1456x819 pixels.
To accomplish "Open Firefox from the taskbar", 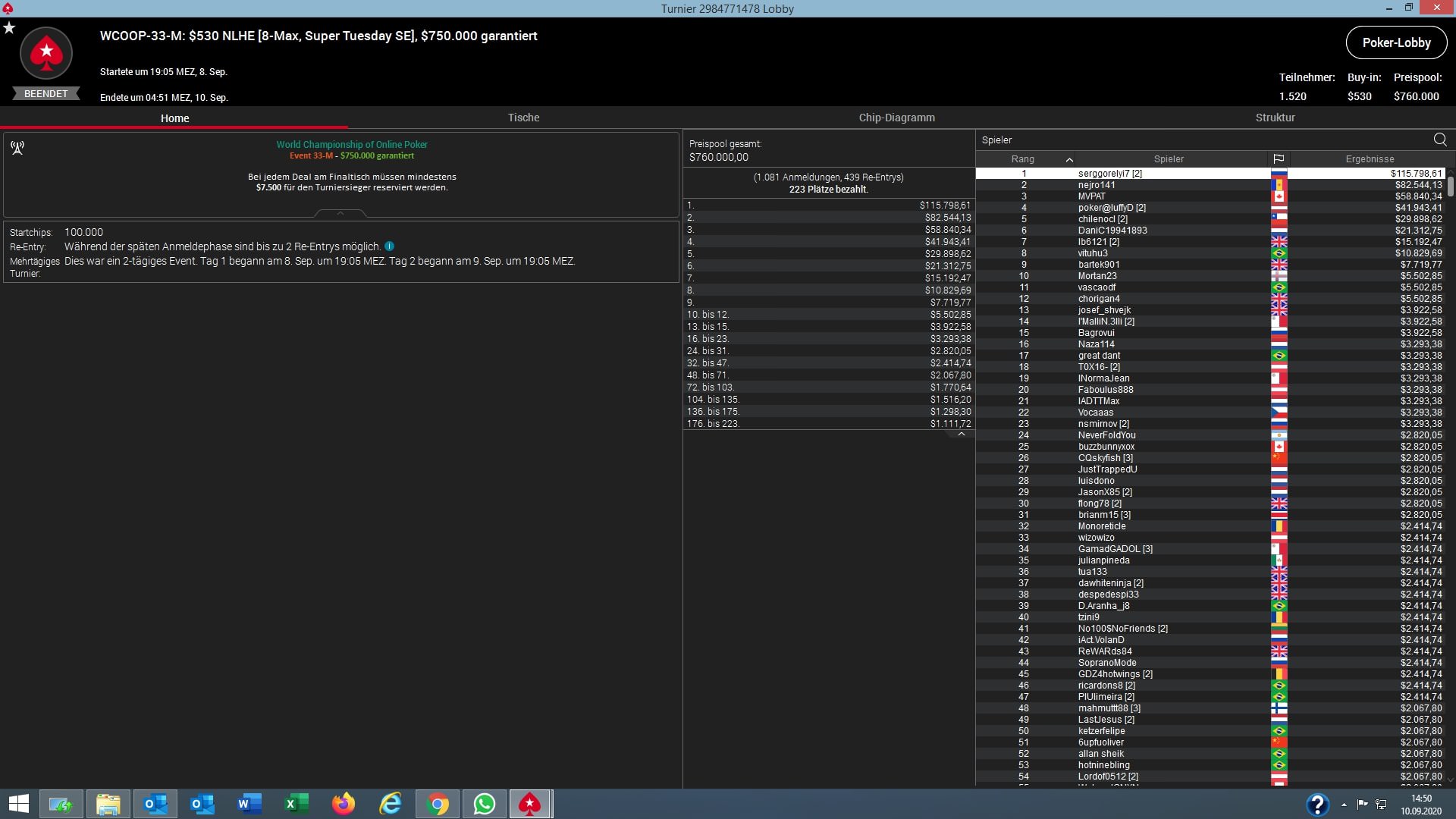I will [344, 804].
